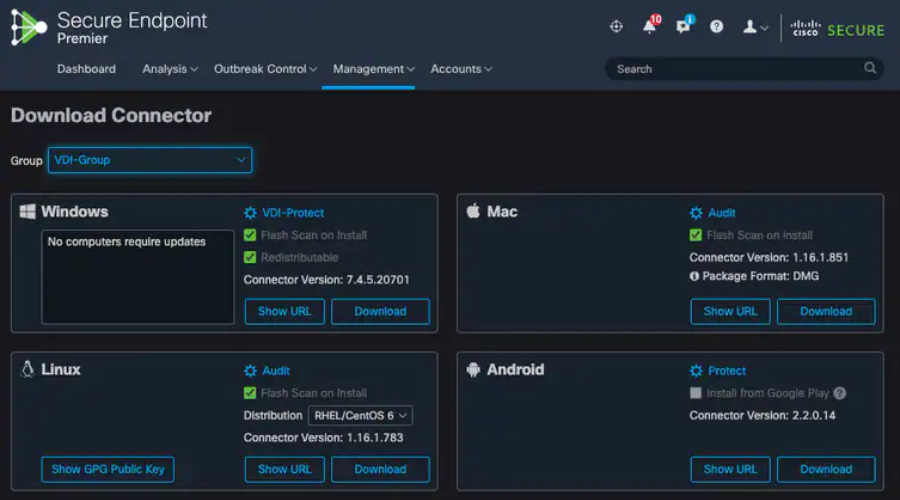Image resolution: width=900 pixels, height=500 pixels.
Task: Toggle Windows Flash Scan on Install checkbox
Action: point(250,235)
